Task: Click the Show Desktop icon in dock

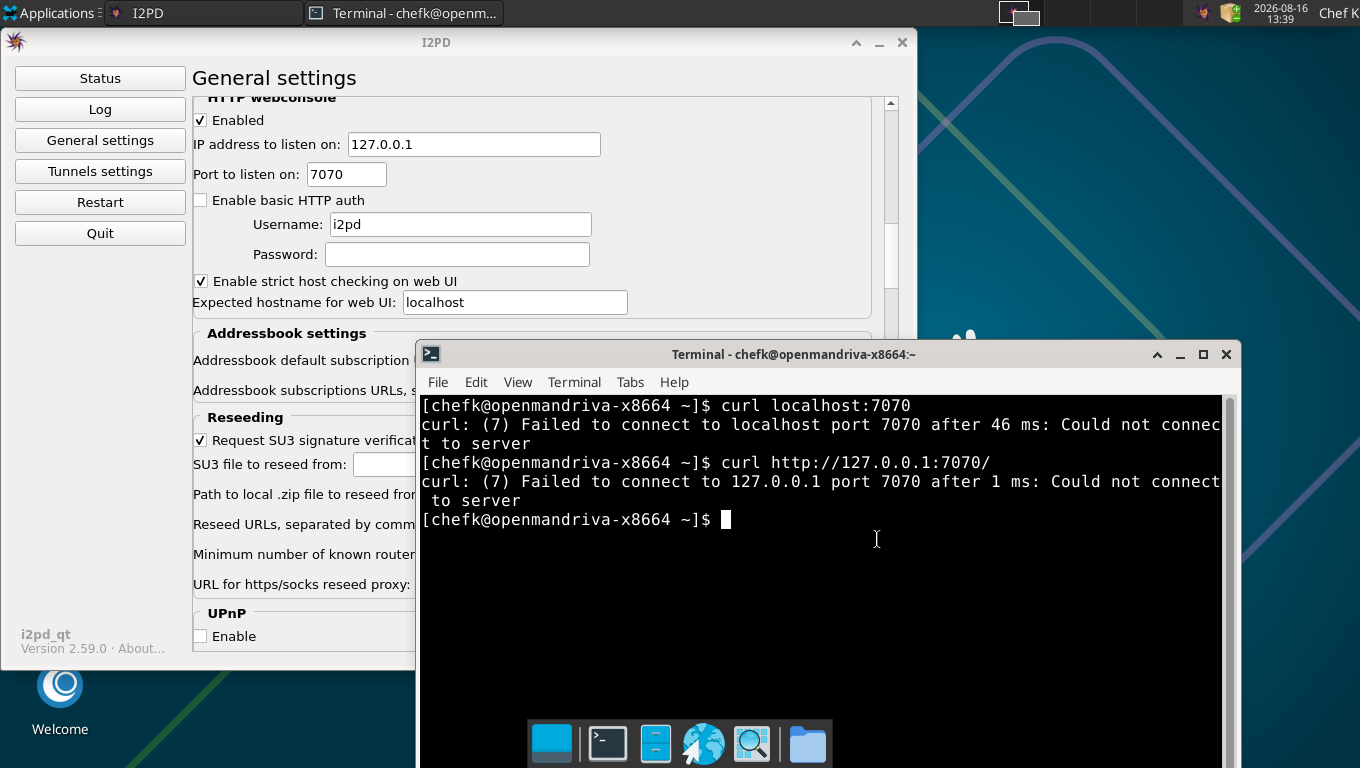Action: point(552,744)
